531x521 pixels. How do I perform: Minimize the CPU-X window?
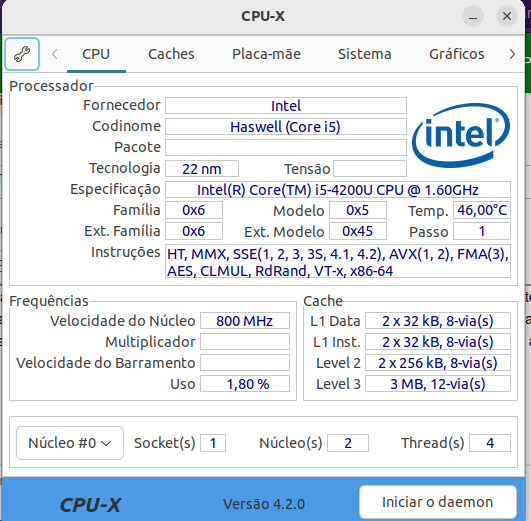(x=473, y=16)
